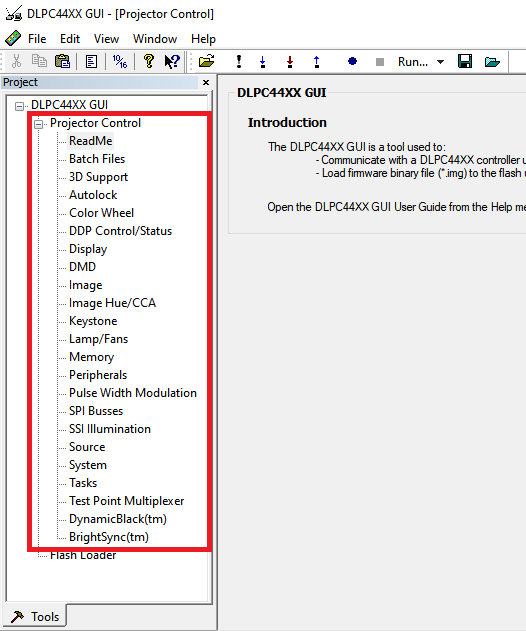Select the Tasks tree item
The height and width of the screenshot is (631, 526).
coord(83,483)
